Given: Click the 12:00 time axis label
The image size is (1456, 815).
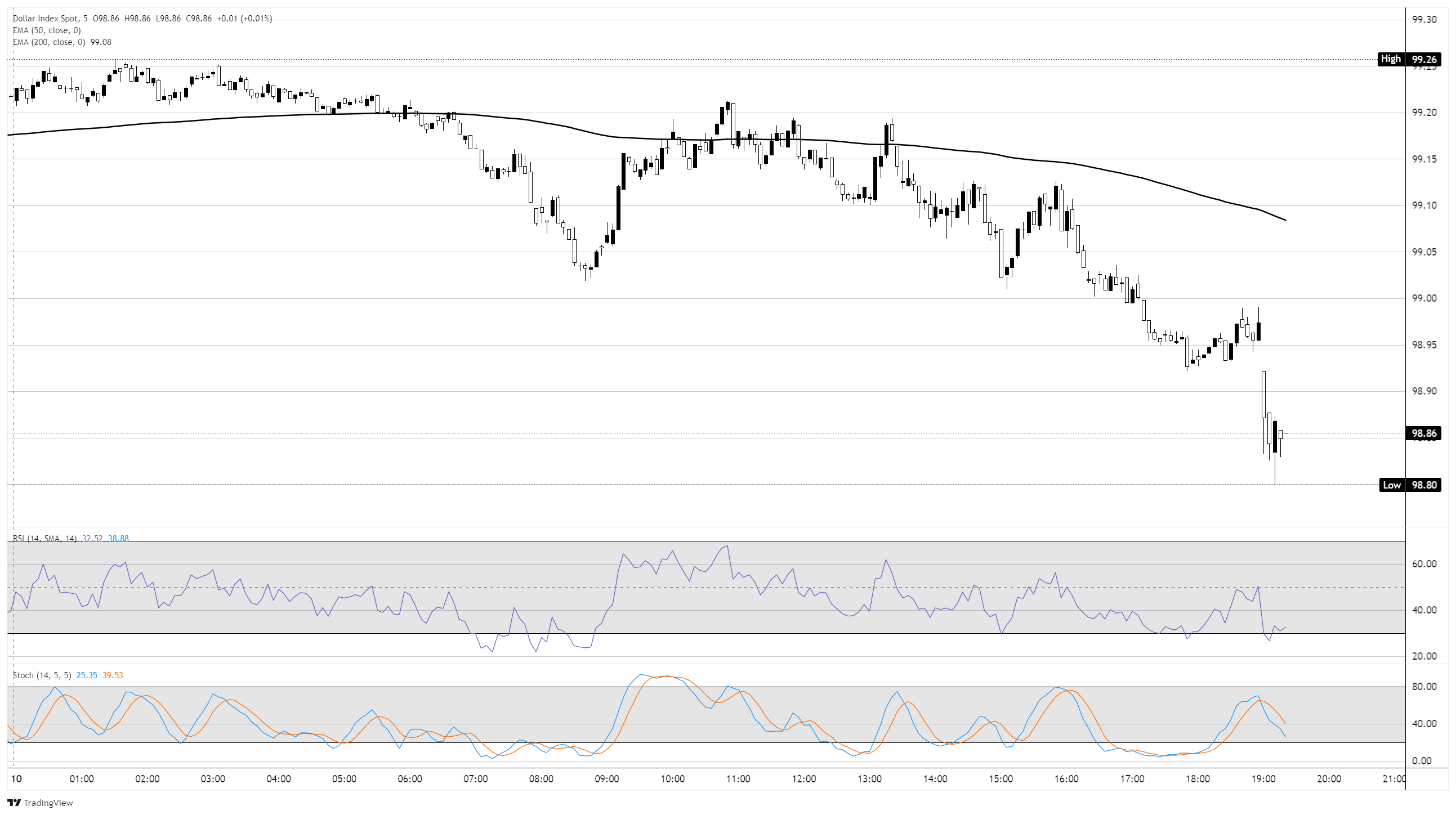Looking at the screenshot, I should click(803, 779).
